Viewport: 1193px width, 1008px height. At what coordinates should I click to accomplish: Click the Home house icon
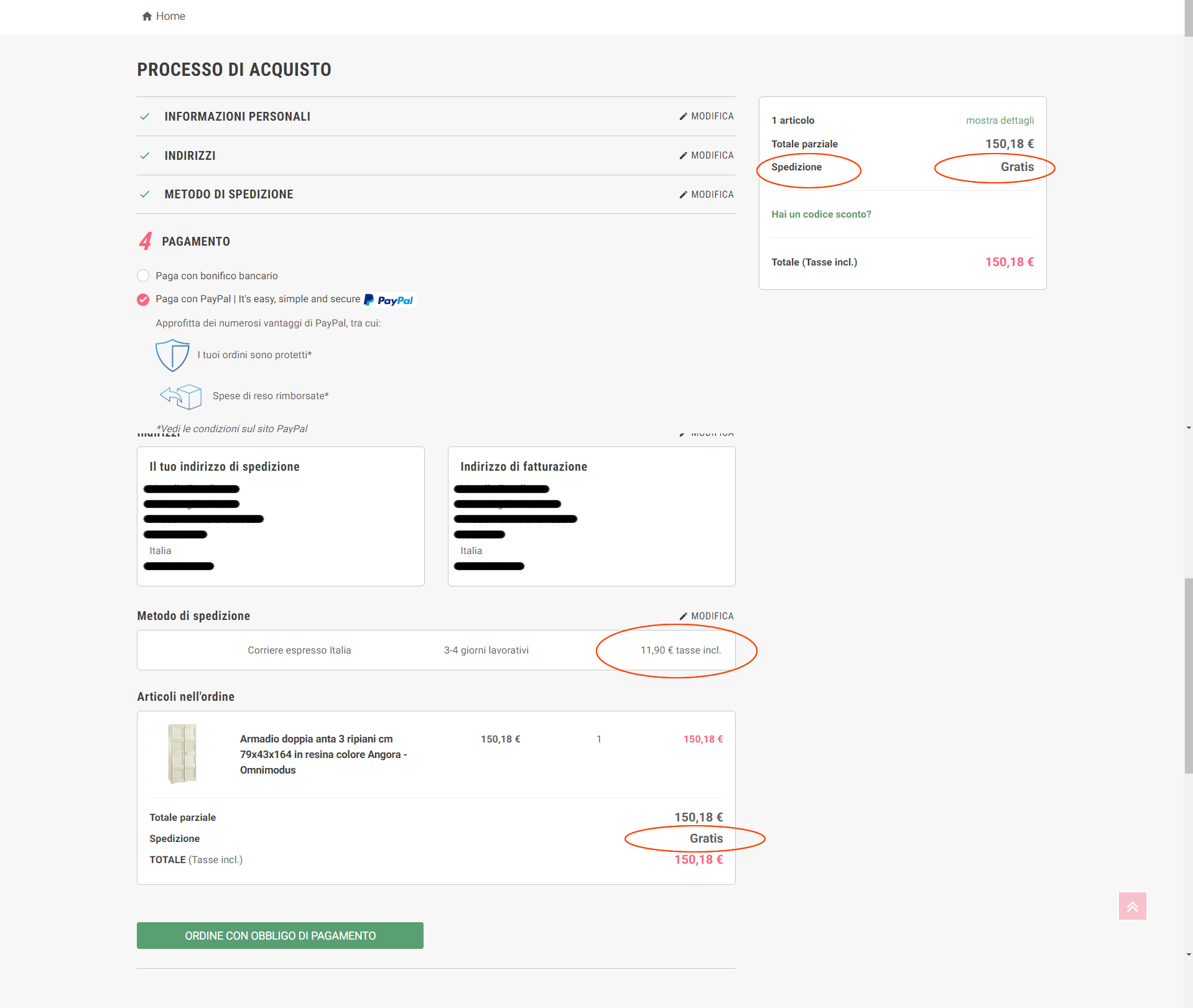click(147, 16)
